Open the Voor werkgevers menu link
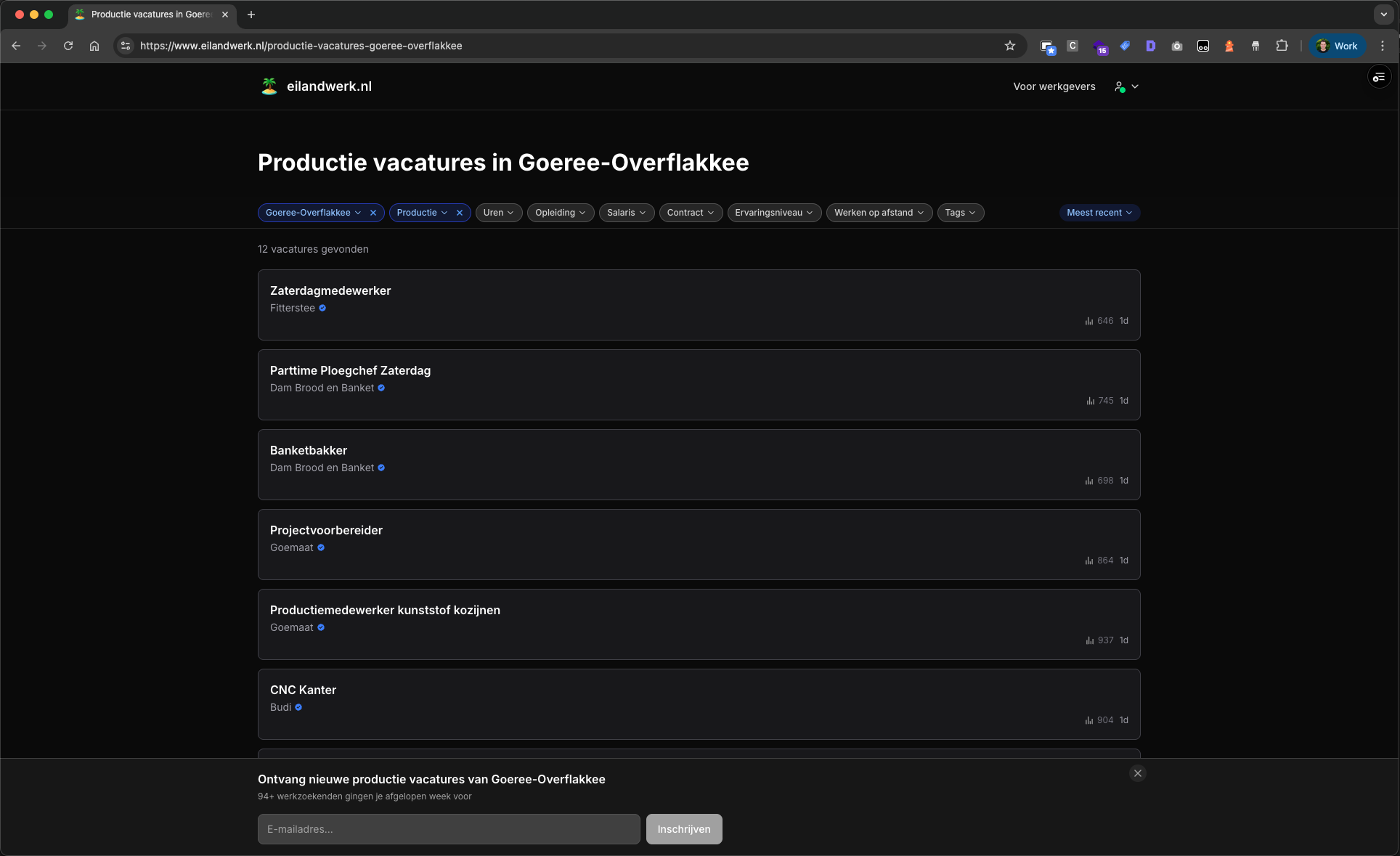This screenshot has height=856, width=1400. pyautogui.click(x=1054, y=86)
